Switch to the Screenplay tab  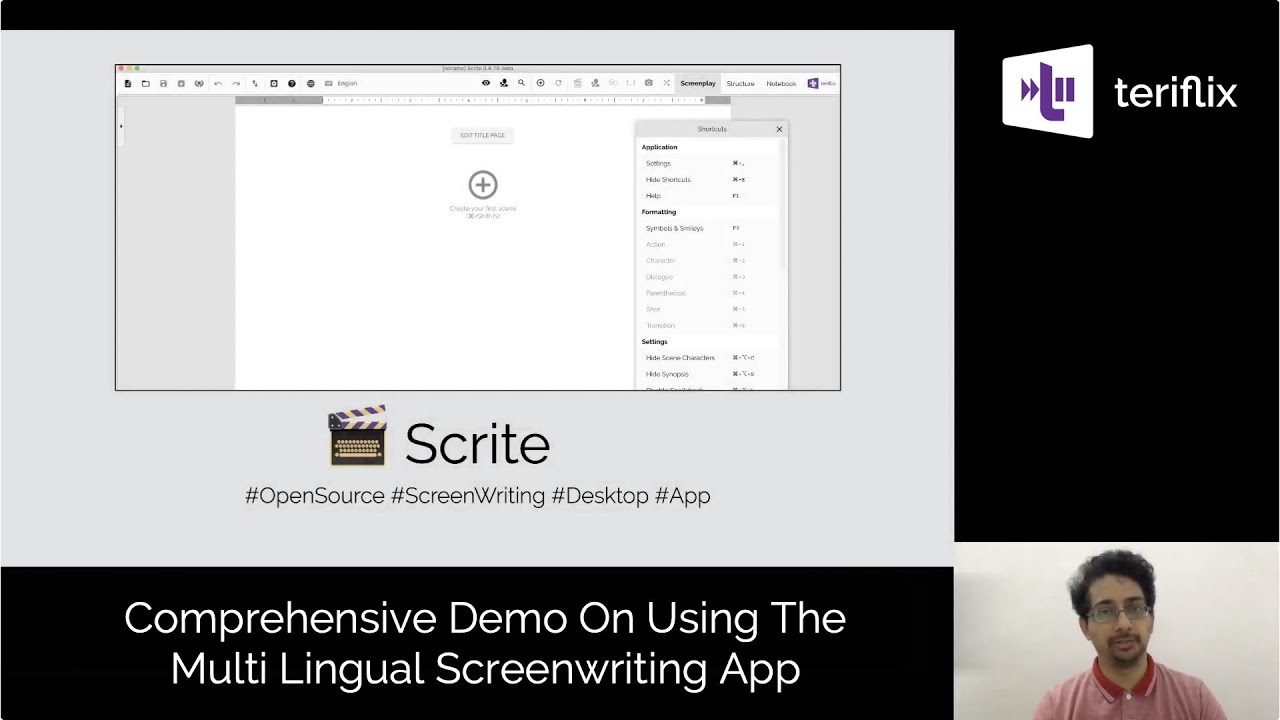[698, 83]
